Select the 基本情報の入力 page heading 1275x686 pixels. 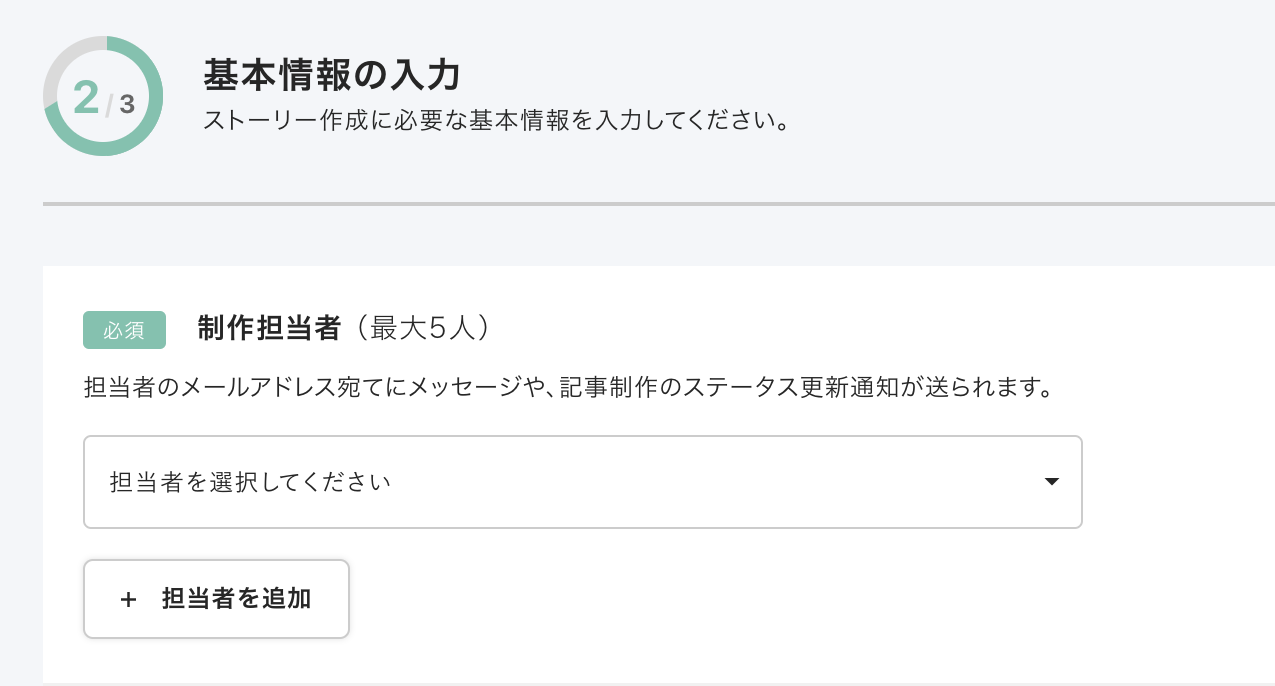click(331, 75)
